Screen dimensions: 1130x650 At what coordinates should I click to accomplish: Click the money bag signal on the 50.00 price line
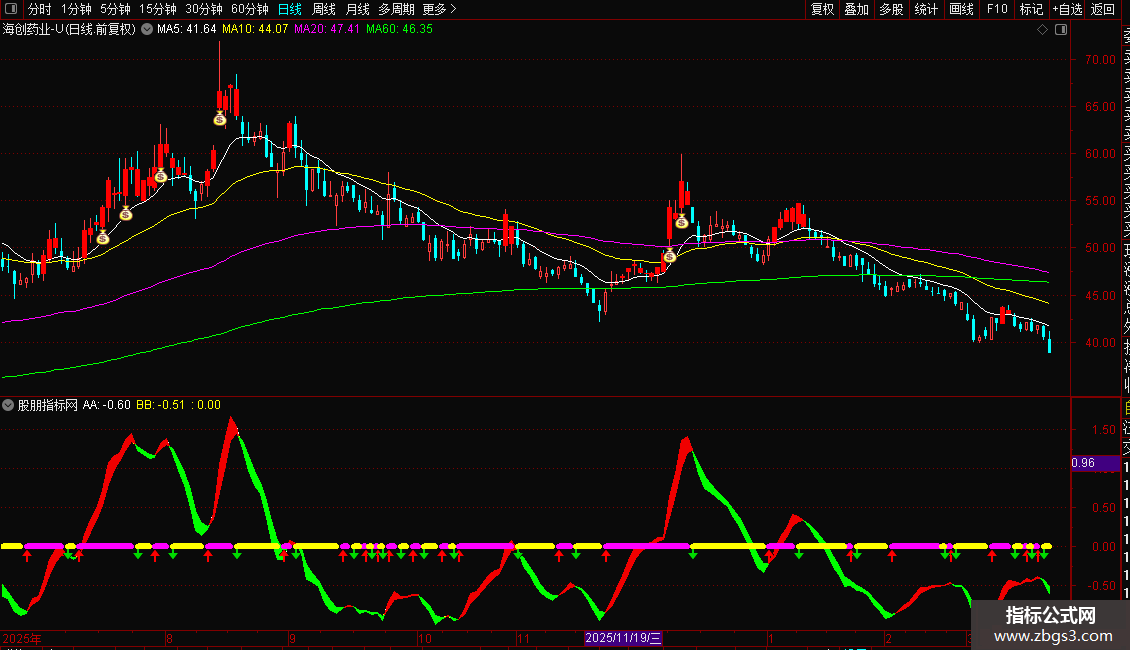(x=669, y=255)
